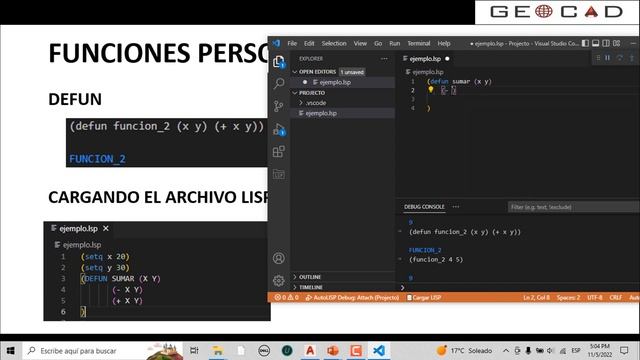Screen dimensions: 640x360
Task: Open the Selection menu
Action: click(334, 43)
